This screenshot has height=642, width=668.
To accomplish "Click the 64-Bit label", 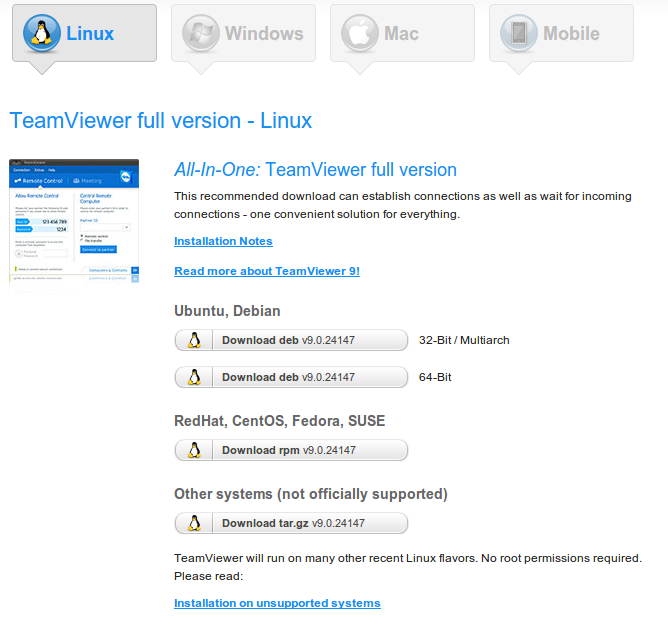I will (435, 377).
